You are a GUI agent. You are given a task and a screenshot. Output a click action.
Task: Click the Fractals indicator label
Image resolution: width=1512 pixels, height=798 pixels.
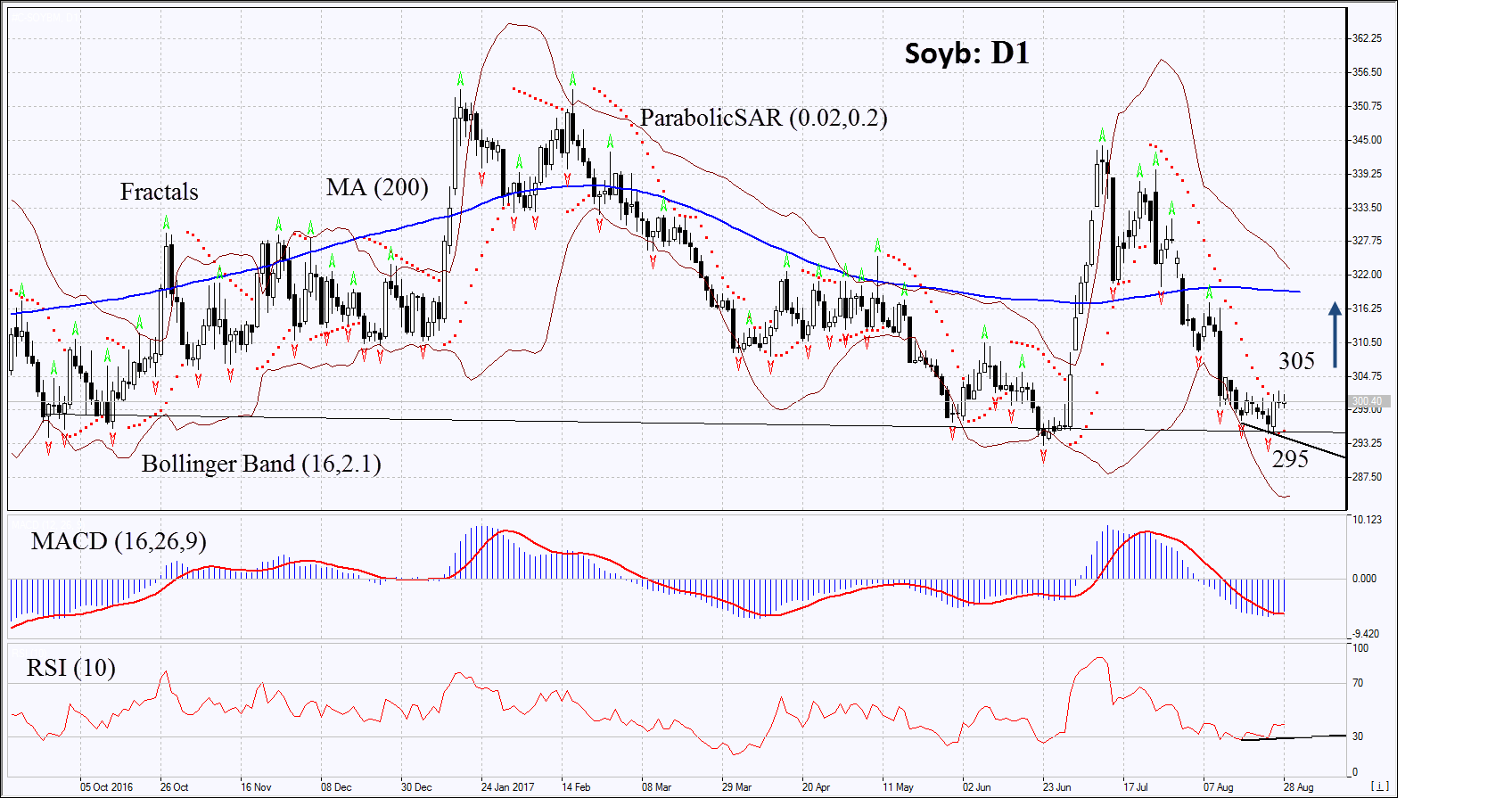click(159, 192)
